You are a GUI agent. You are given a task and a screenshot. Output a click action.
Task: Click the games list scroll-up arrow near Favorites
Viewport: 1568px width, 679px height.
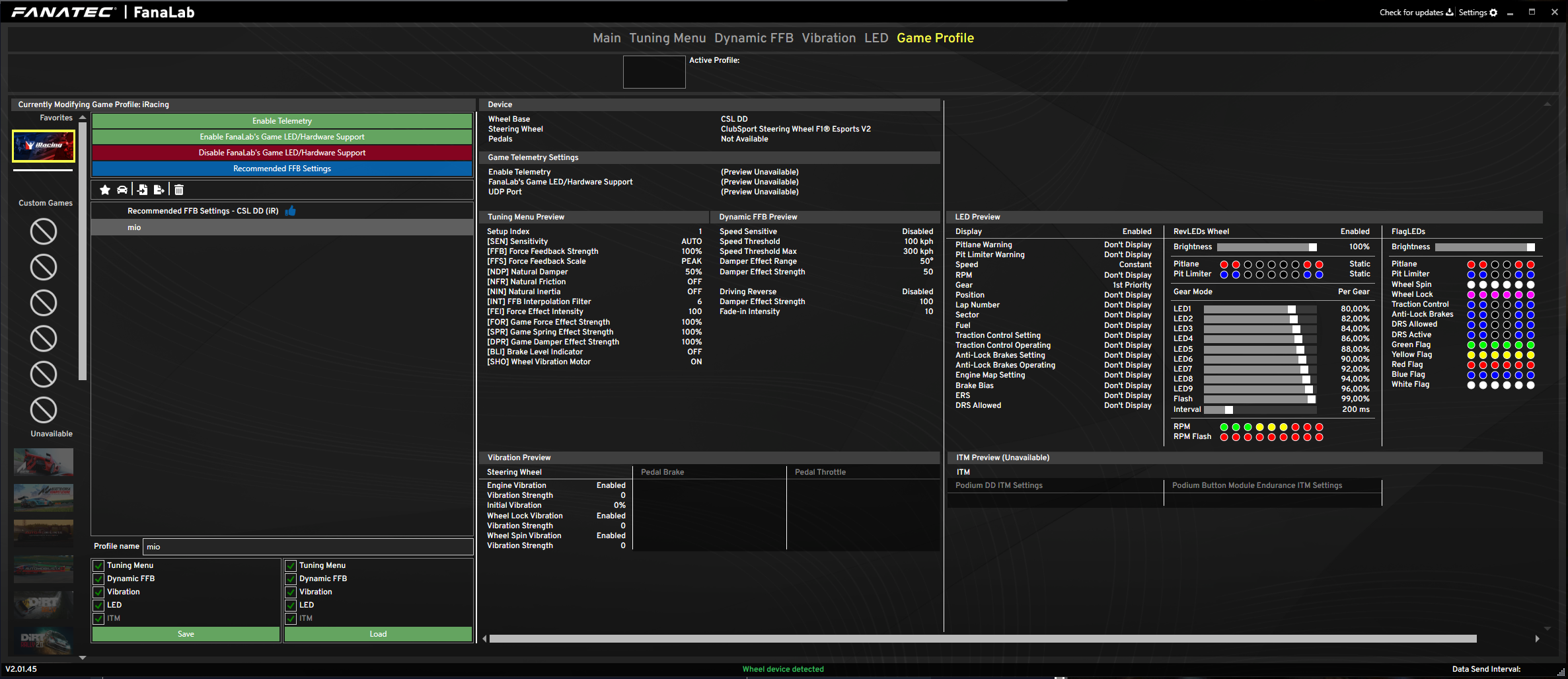[x=83, y=118]
